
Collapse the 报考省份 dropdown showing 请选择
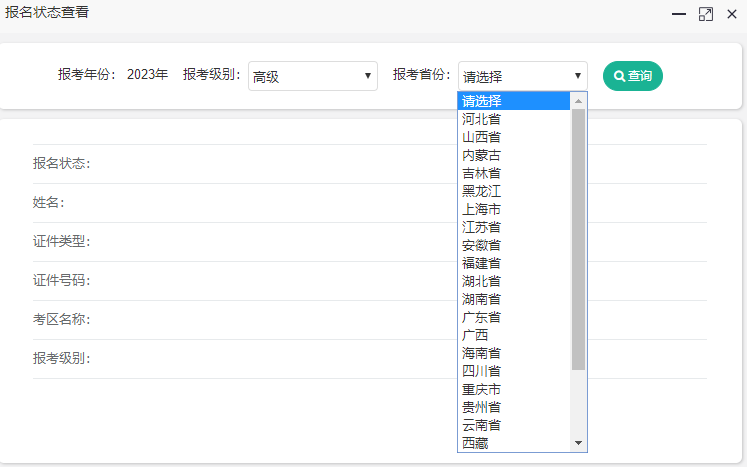[x=522, y=76]
